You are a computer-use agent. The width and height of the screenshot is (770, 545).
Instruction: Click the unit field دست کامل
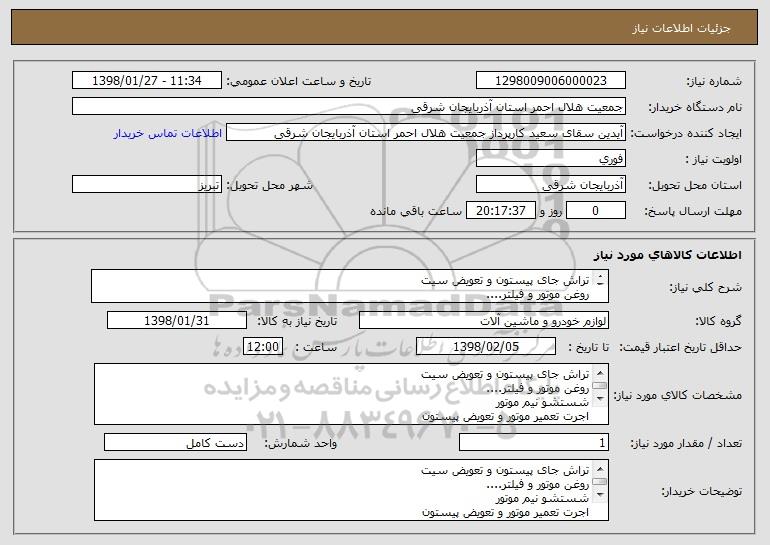click(x=175, y=442)
